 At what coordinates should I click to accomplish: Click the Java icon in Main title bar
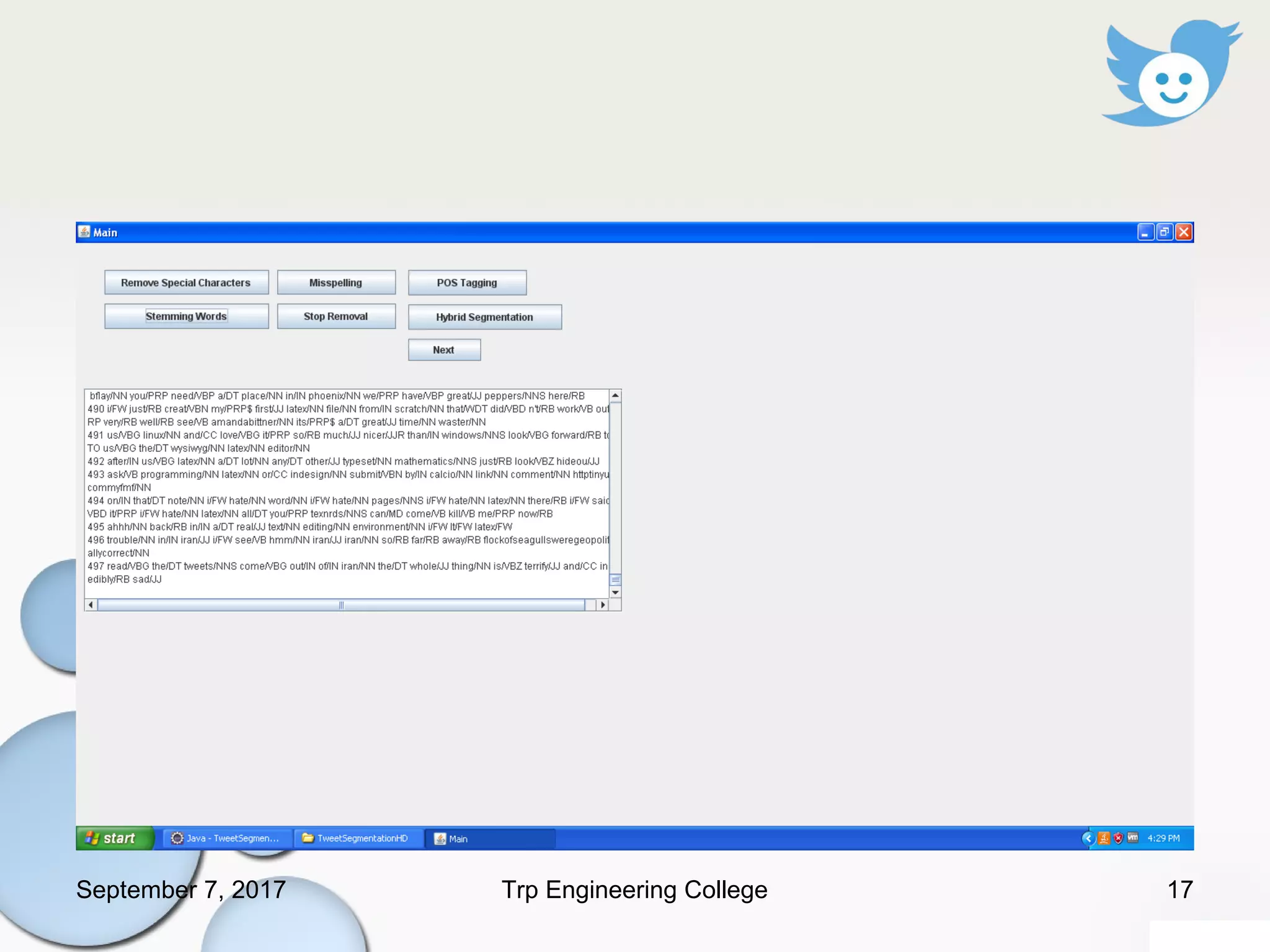(x=84, y=232)
